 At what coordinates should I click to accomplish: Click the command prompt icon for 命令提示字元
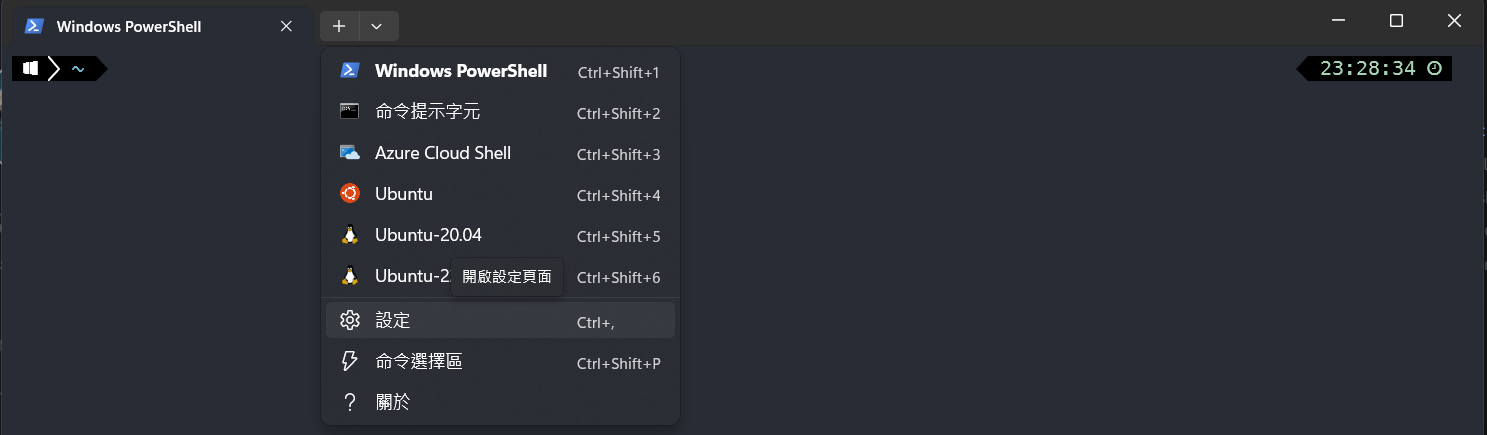tap(349, 111)
